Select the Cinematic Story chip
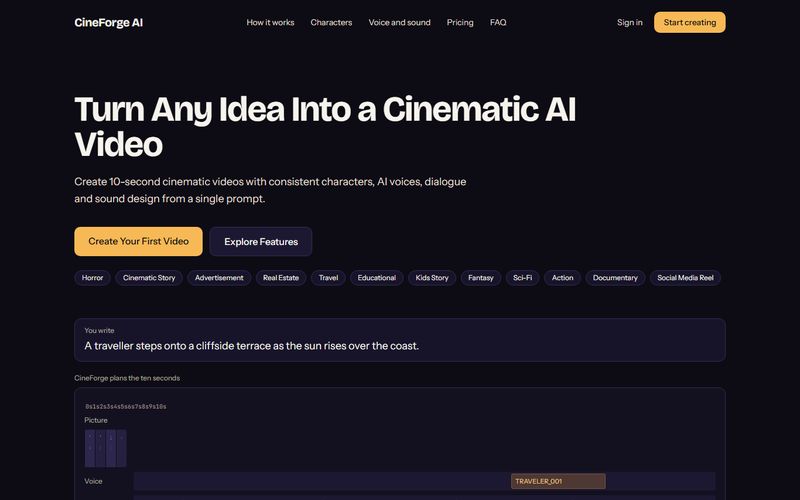 (149, 278)
